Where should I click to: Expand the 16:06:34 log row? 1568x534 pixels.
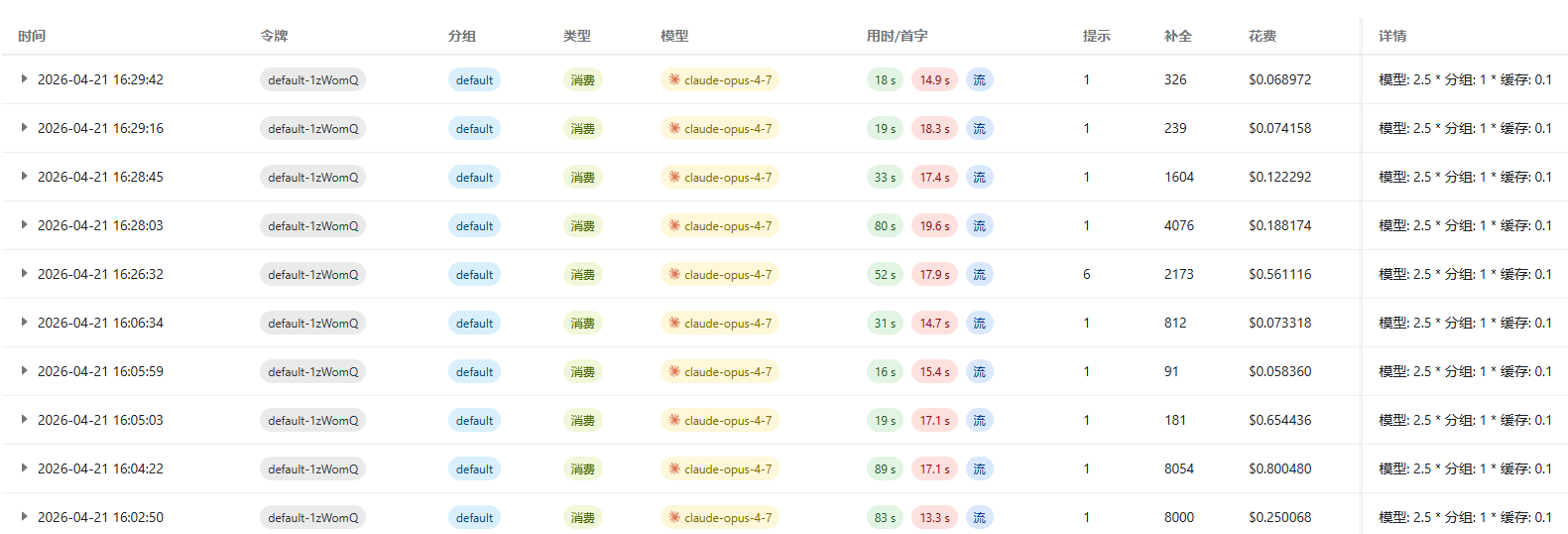(24, 323)
